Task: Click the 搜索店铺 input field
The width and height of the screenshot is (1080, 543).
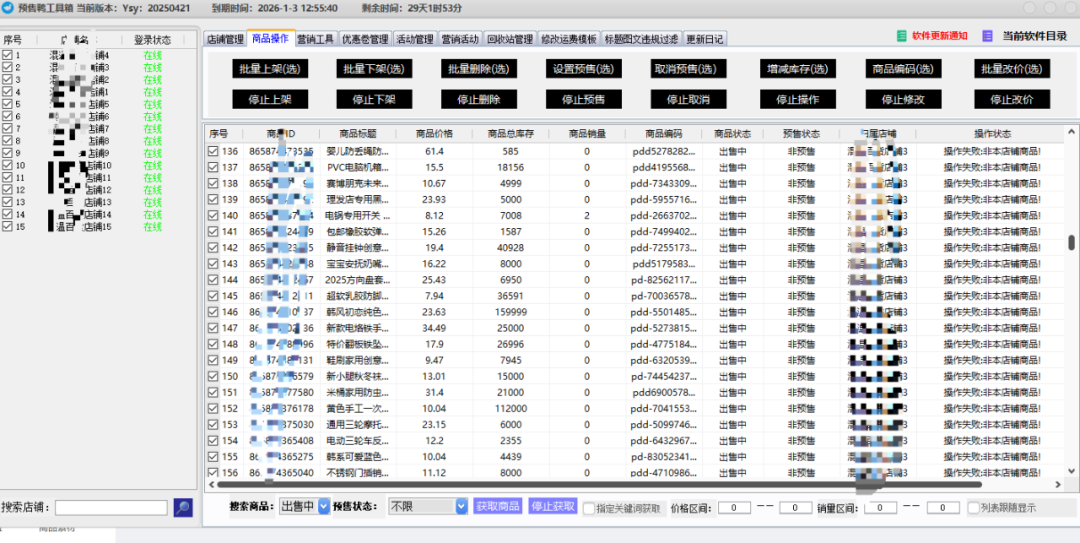Action: tap(112, 508)
